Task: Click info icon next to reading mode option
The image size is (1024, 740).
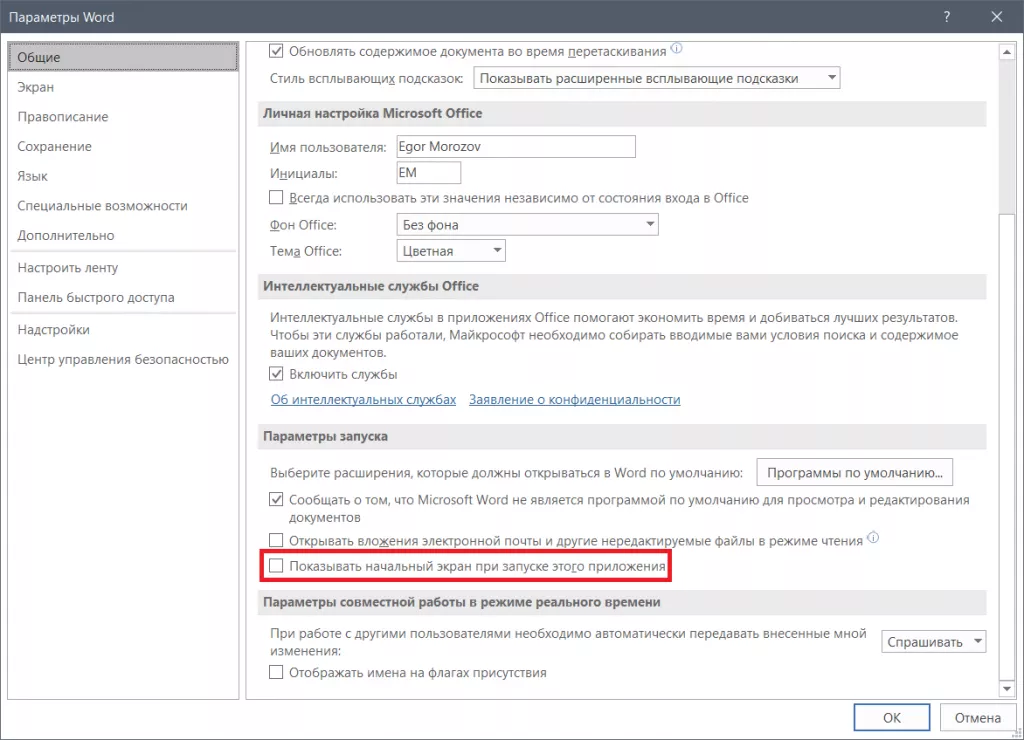Action: click(x=872, y=538)
